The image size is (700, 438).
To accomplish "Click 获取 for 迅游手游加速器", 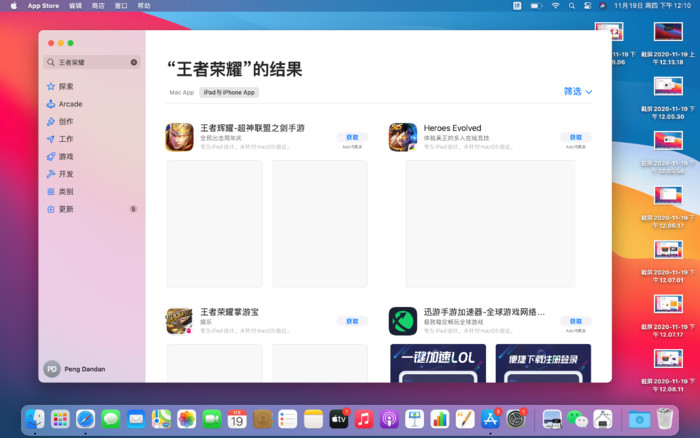I will [575, 321].
